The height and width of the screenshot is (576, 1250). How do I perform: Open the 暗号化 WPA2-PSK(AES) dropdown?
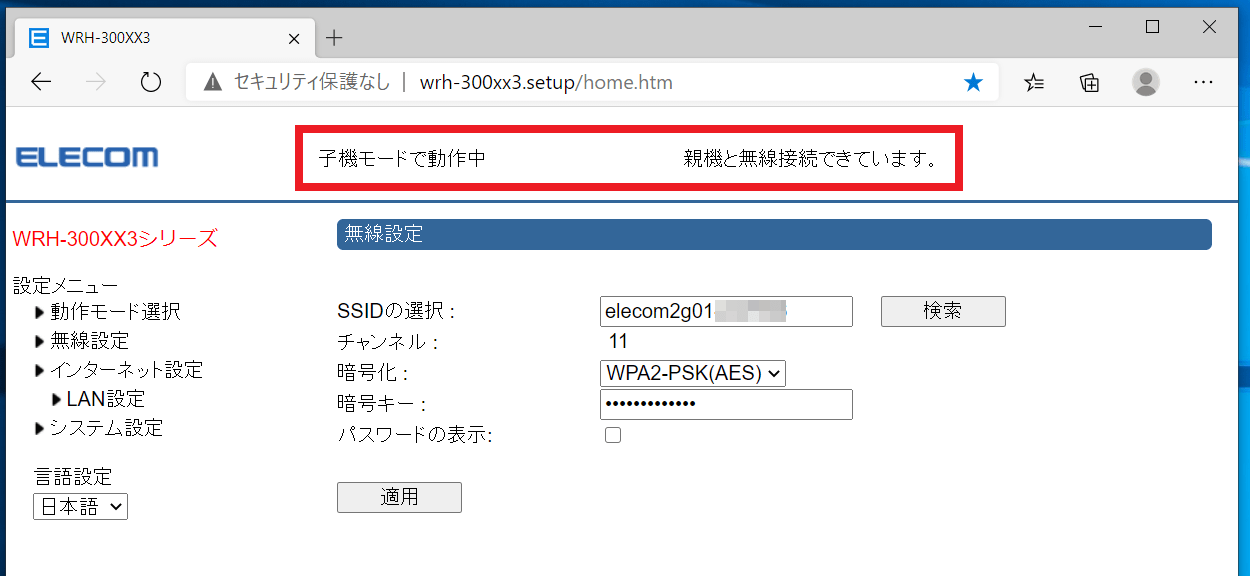pyautogui.click(x=693, y=373)
